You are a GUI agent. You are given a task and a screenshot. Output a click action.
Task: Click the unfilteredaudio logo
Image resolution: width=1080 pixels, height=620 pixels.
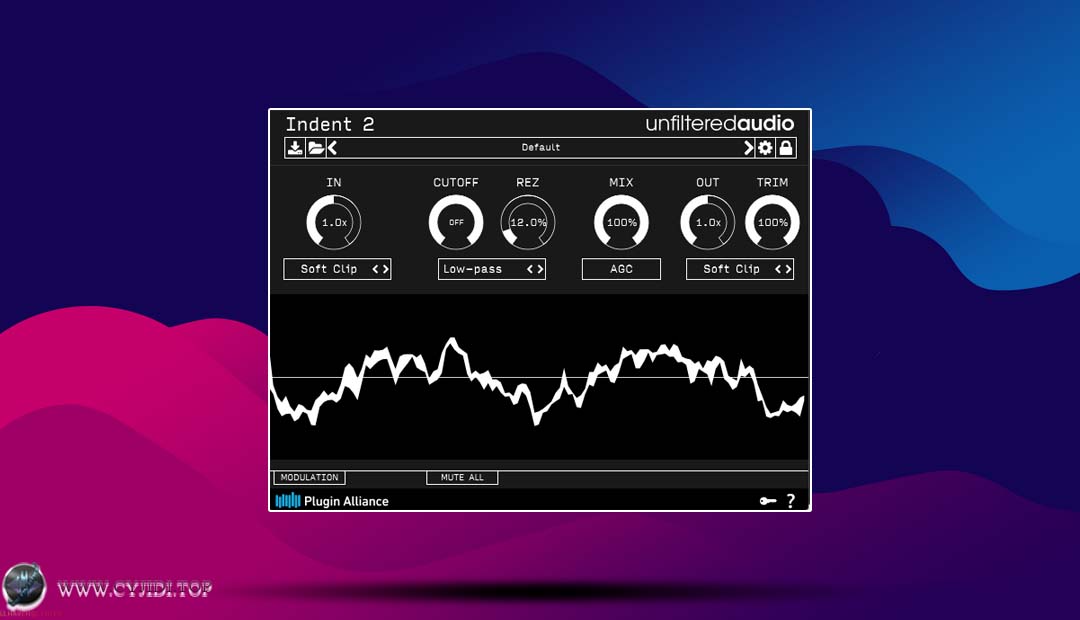pos(720,123)
